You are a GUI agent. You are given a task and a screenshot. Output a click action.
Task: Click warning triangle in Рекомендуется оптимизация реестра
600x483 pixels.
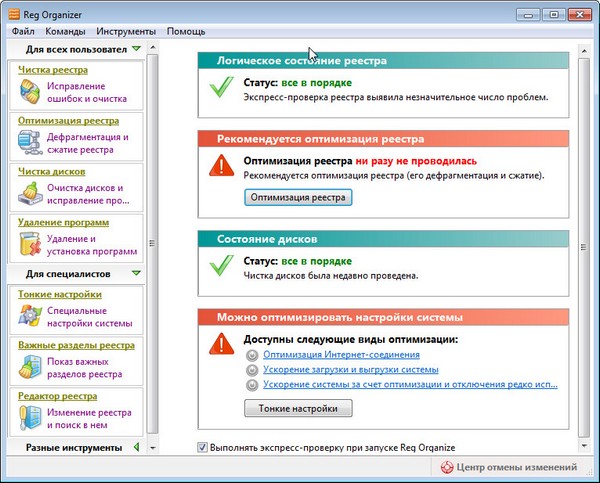tap(222, 165)
